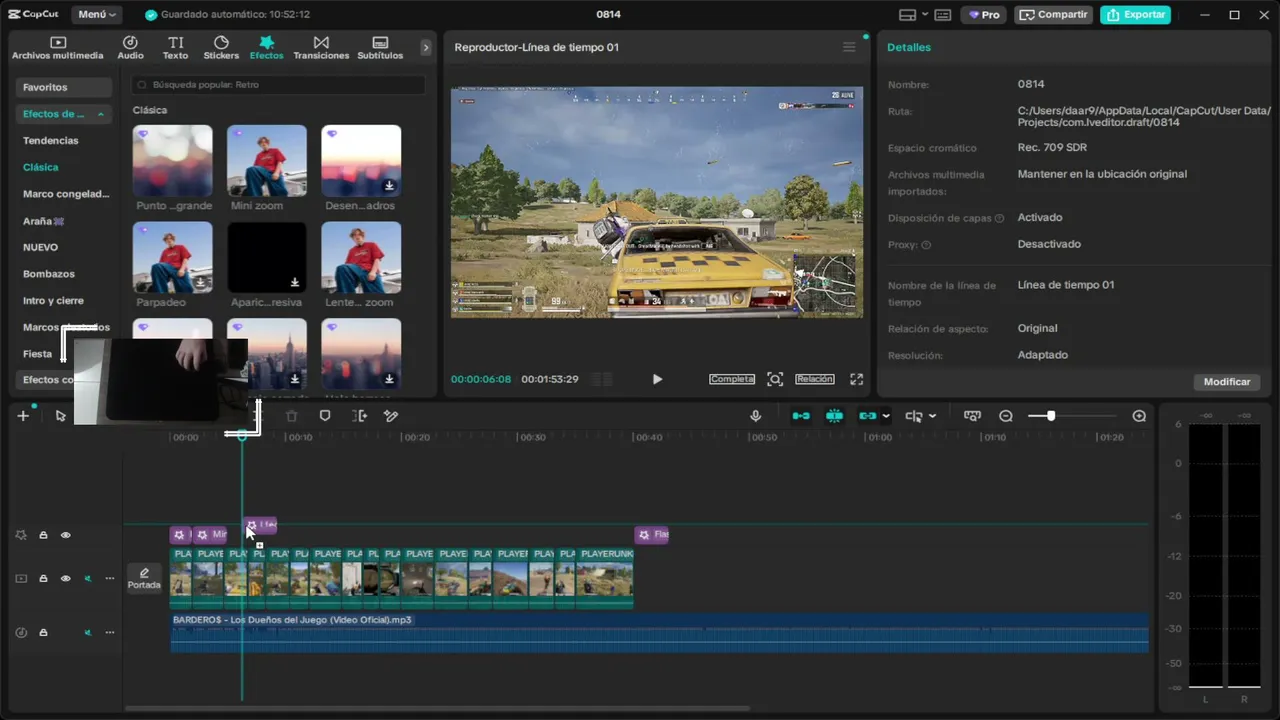
Task: Click the delete trash icon
Action: [292, 416]
